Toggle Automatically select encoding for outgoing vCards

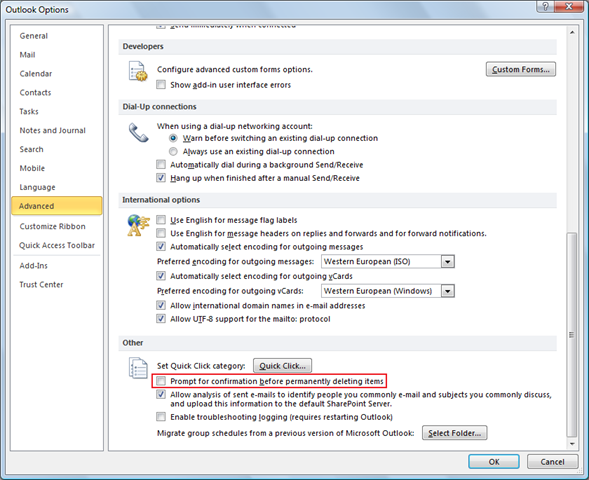pyautogui.click(x=161, y=276)
